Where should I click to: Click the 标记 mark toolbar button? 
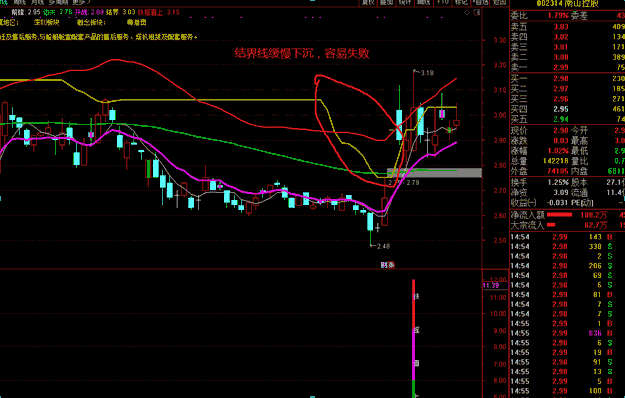coord(461,2)
